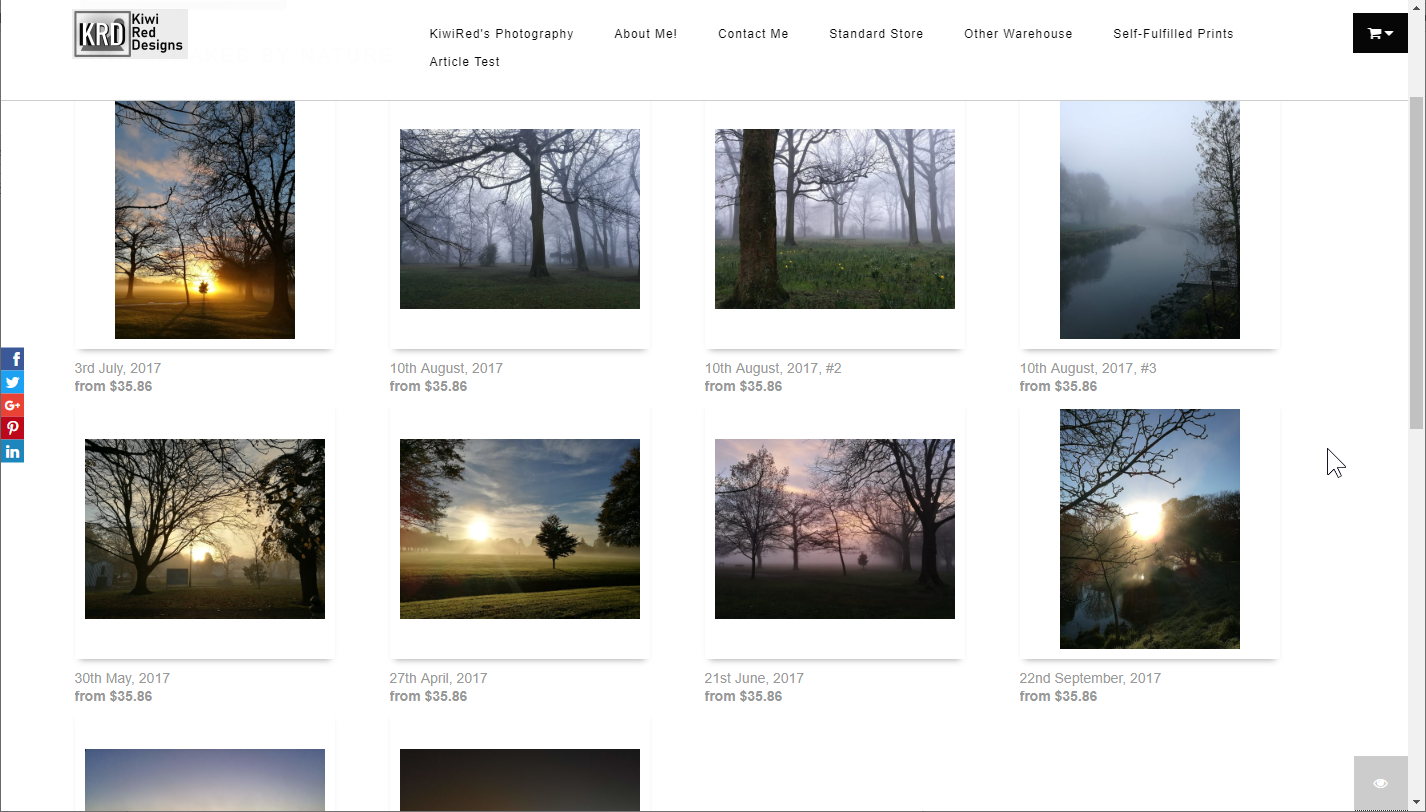The width and height of the screenshot is (1426, 812).
Task: Open the 30th May, 2017 photo thumbnail
Action: [205, 529]
